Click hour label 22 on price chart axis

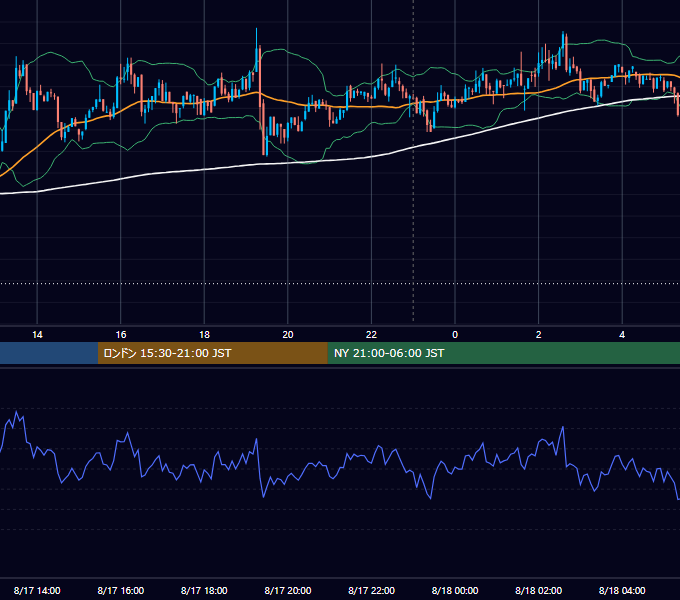click(371, 335)
